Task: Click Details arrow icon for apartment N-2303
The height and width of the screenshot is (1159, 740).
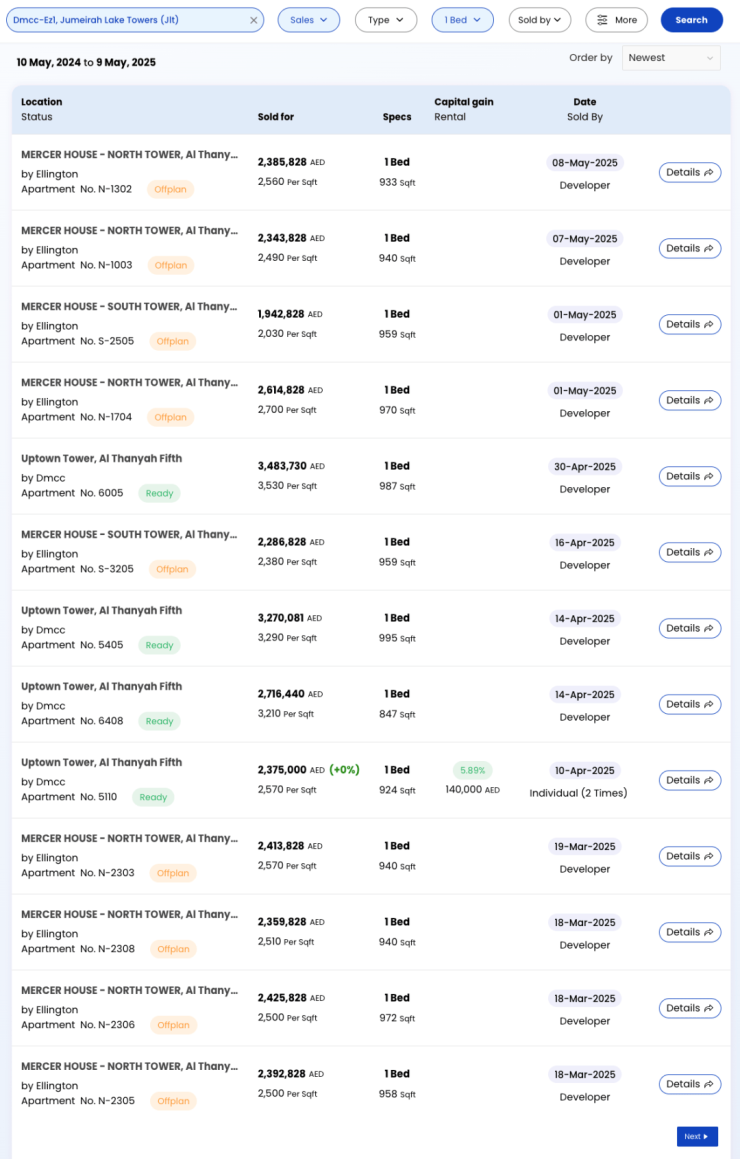Action: [x=708, y=856]
